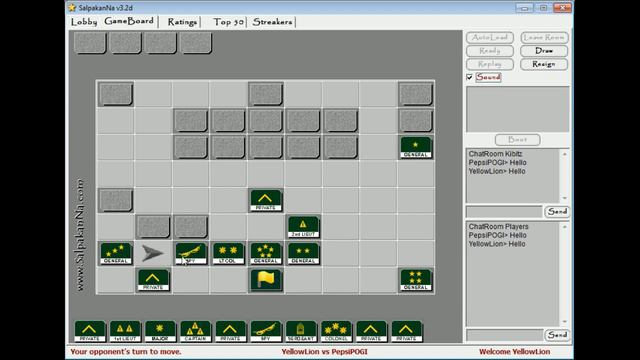Select the Lt Col piece
The height and width of the screenshot is (360, 640).
point(228,253)
